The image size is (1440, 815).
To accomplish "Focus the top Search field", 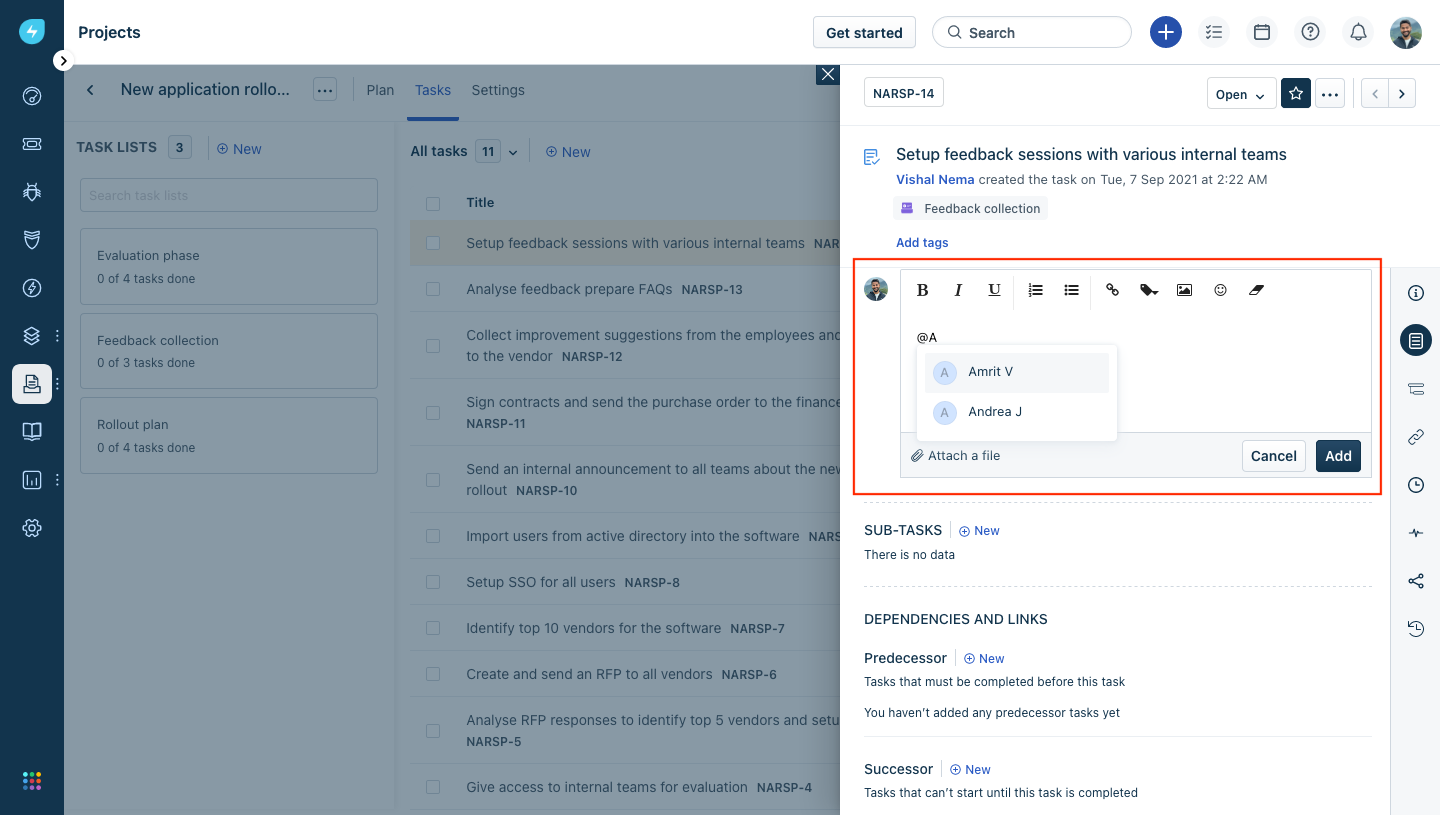I will 1032,33.
